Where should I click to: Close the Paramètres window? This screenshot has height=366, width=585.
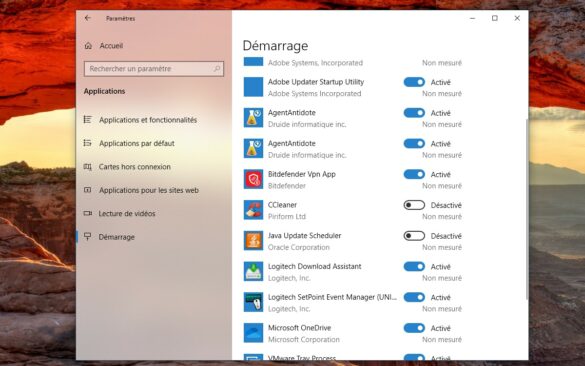[517, 18]
